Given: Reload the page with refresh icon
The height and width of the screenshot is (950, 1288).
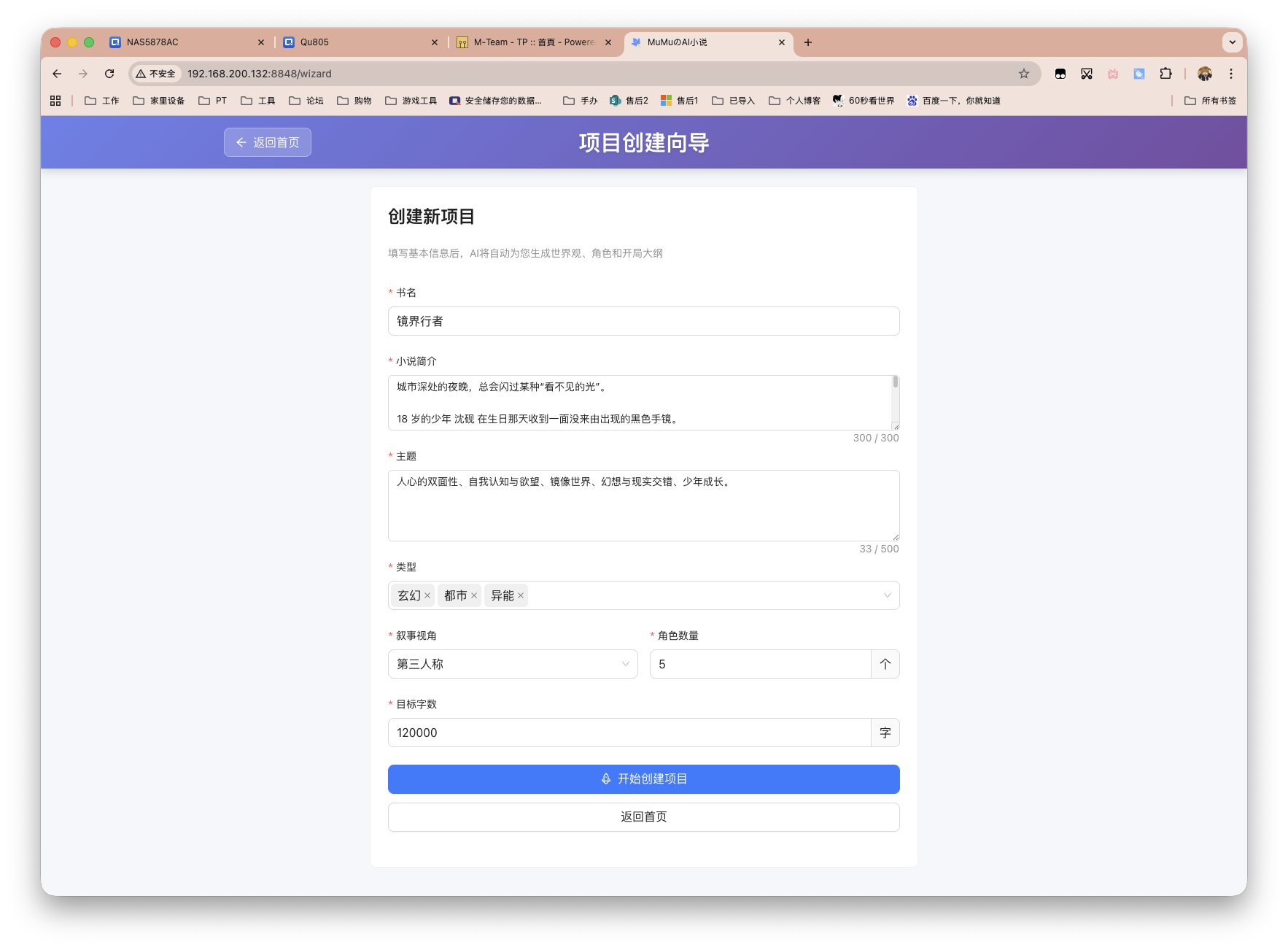Looking at the screenshot, I should (x=109, y=74).
